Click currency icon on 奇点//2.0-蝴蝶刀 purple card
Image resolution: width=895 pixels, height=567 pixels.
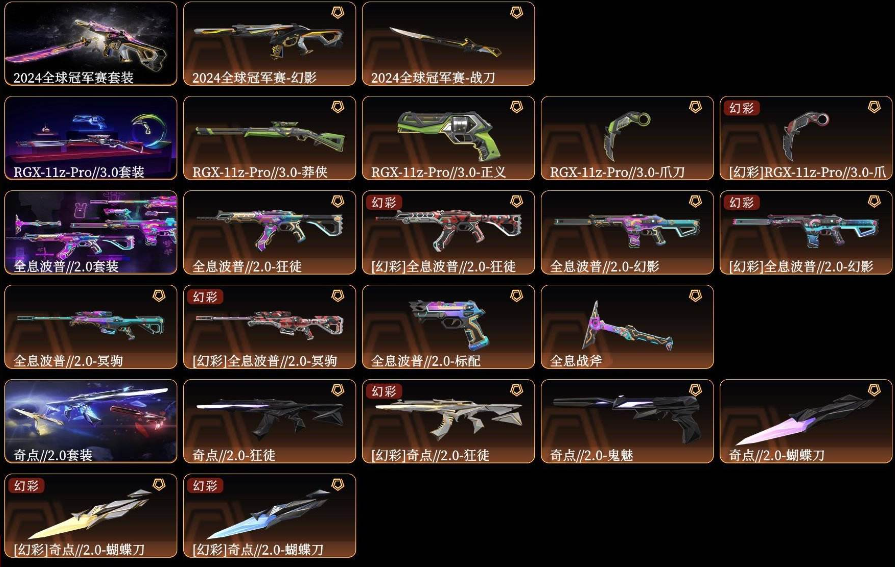tap(874, 390)
